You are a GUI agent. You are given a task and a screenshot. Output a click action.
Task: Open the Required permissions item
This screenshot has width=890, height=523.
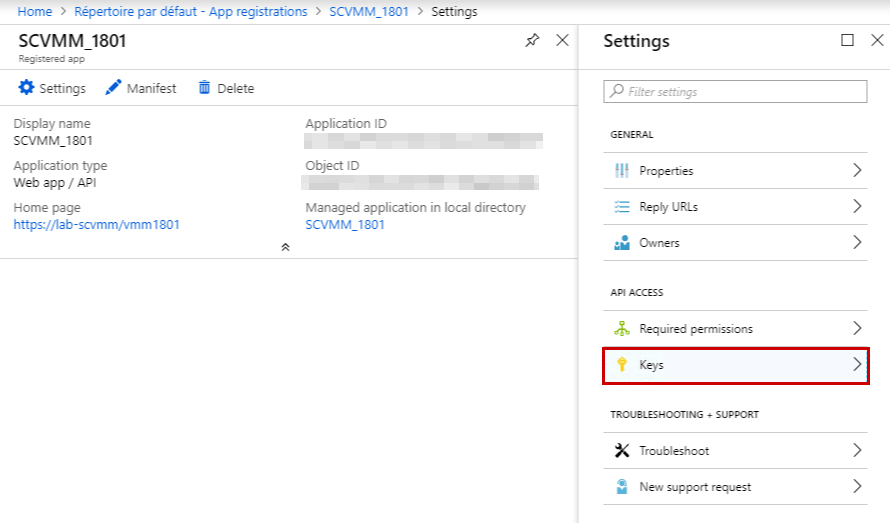736,328
